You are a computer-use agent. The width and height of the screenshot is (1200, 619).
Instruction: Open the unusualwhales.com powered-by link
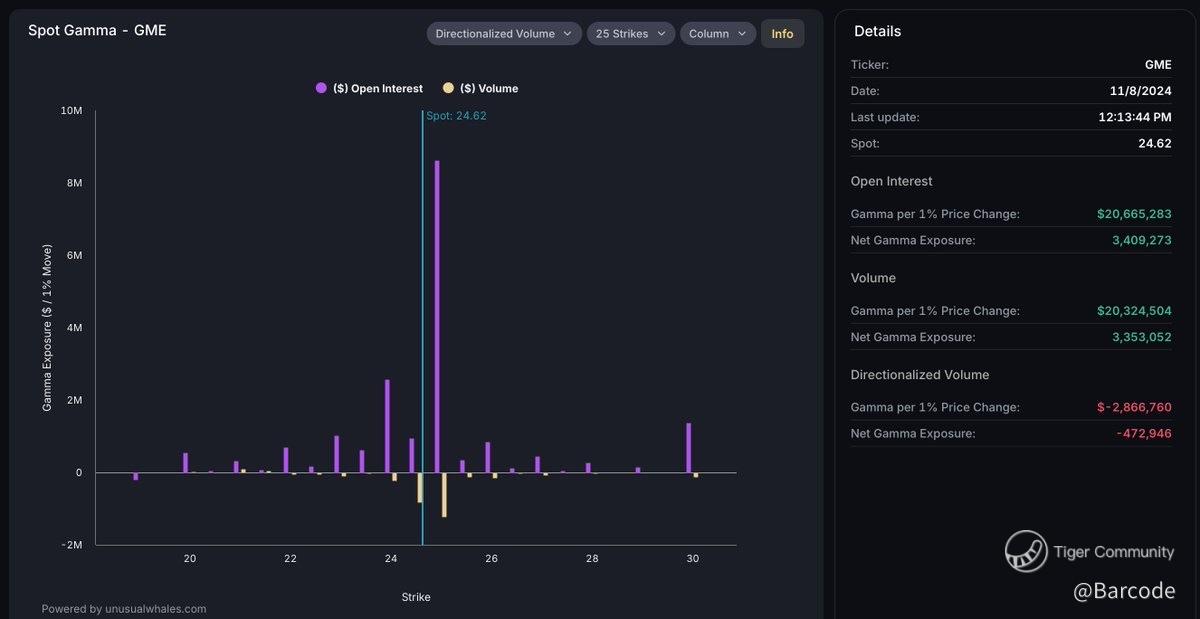tap(124, 608)
